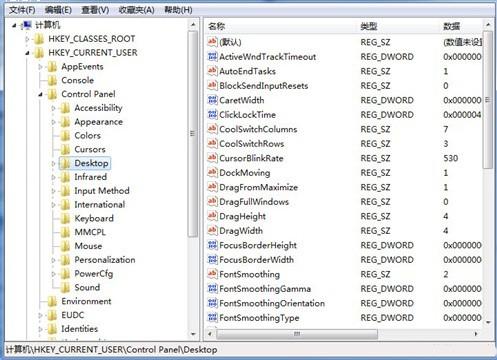Select the FocusBorderHeight value
The width and height of the screenshot is (497, 360).
pyautogui.click(x=258, y=245)
